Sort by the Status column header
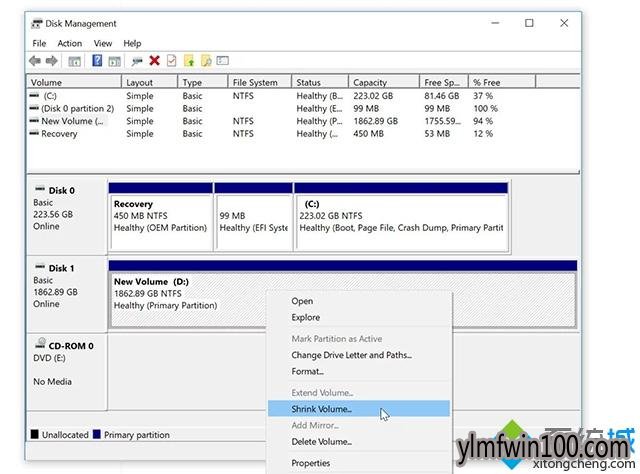 click(320, 82)
